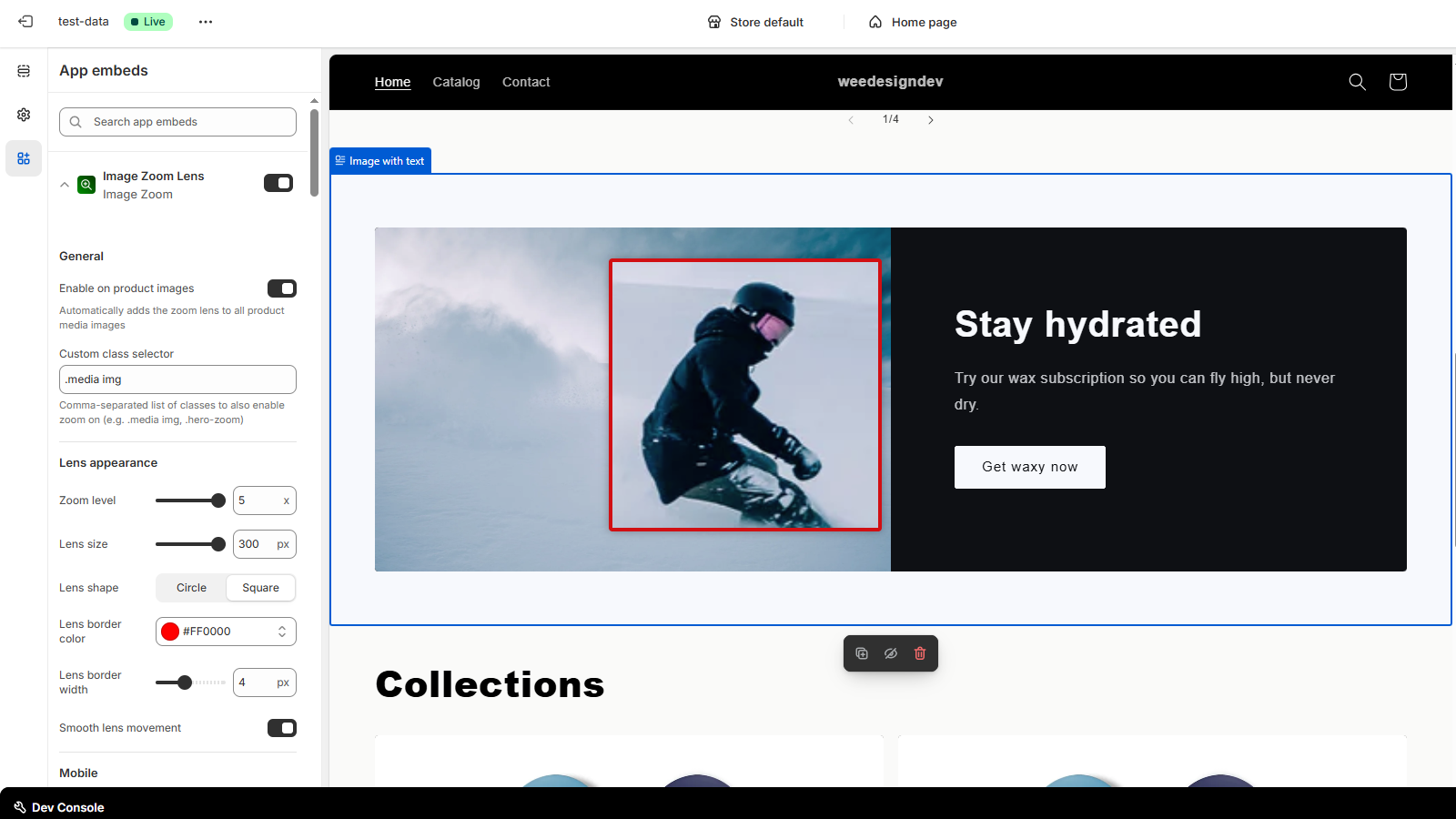Image resolution: width=1456 pixels, height=819 pixels.
Task: Click the App embeds panel title
Action: click(x=104, y=71)
